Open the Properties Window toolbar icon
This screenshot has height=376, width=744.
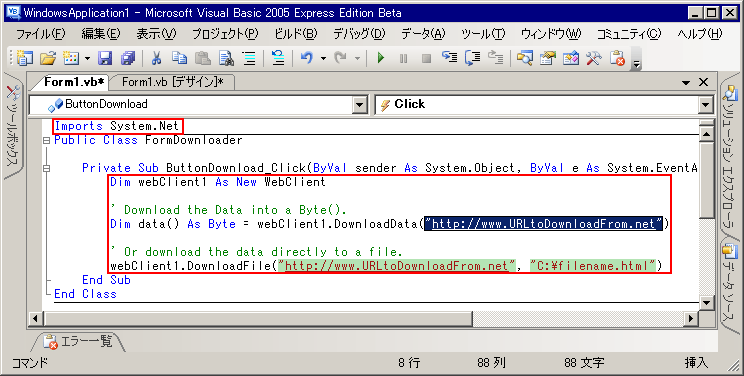pos(548,58)
